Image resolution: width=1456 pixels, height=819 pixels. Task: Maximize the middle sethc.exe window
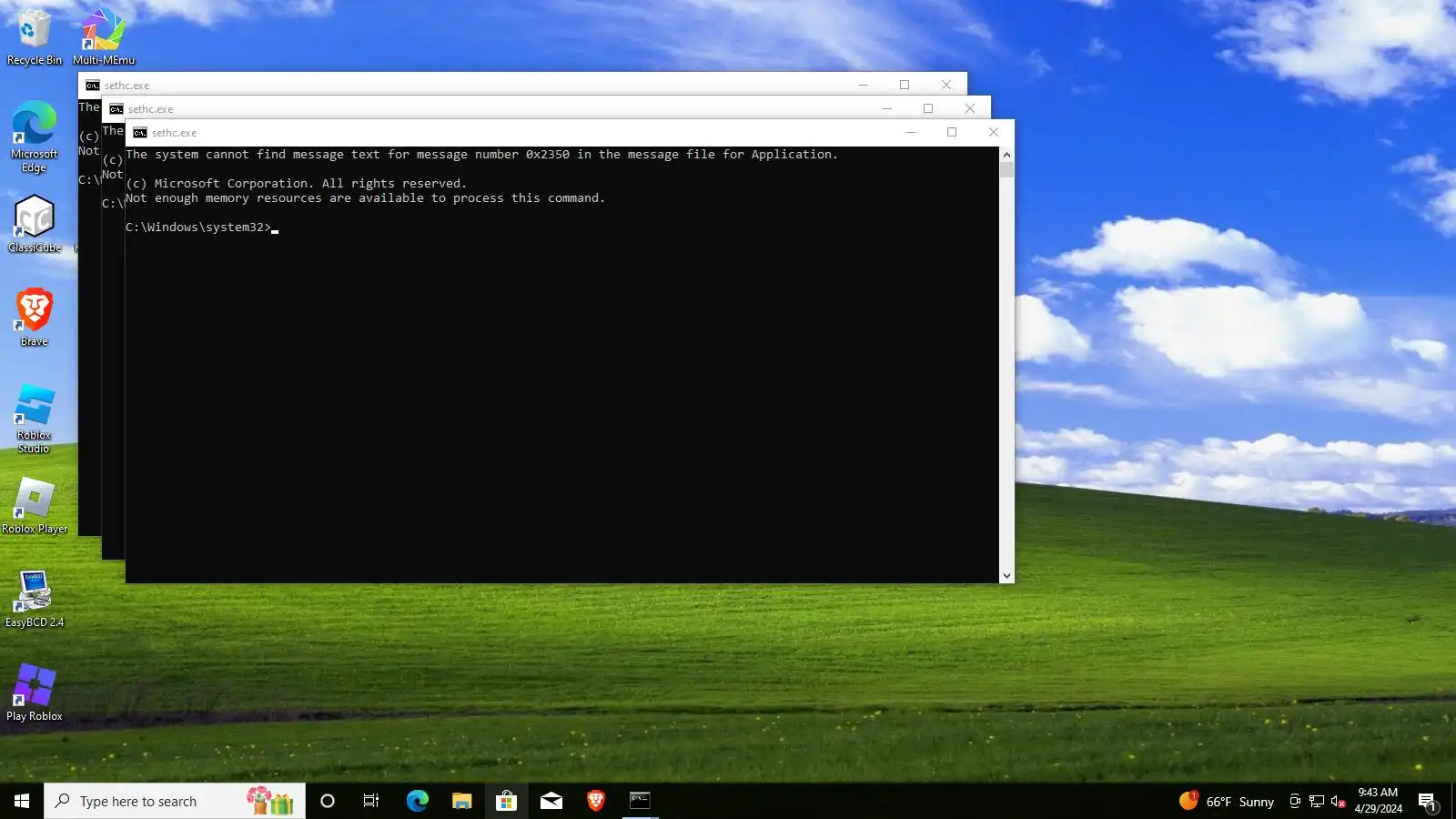pyautogui.click(x=928, y=109)
